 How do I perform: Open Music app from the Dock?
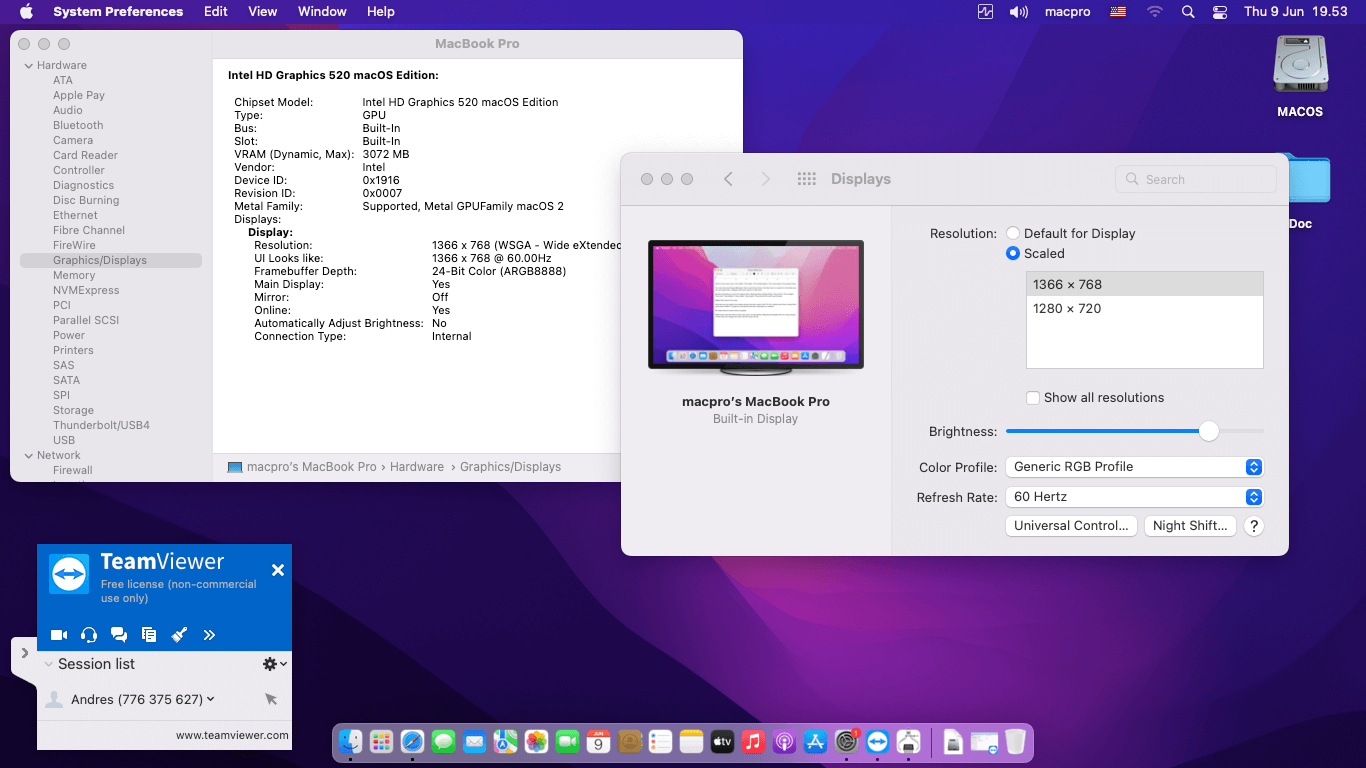(x=754, y=741)
